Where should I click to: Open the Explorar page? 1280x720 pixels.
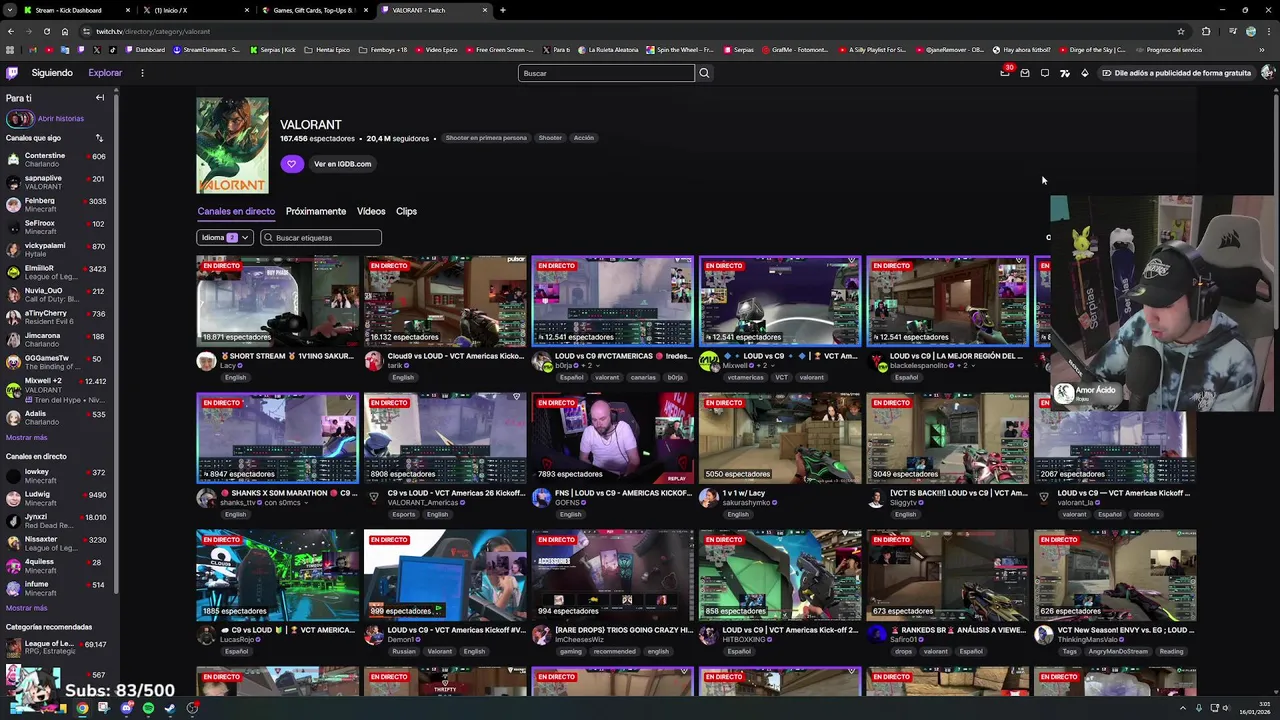click(x=105, y=73)
